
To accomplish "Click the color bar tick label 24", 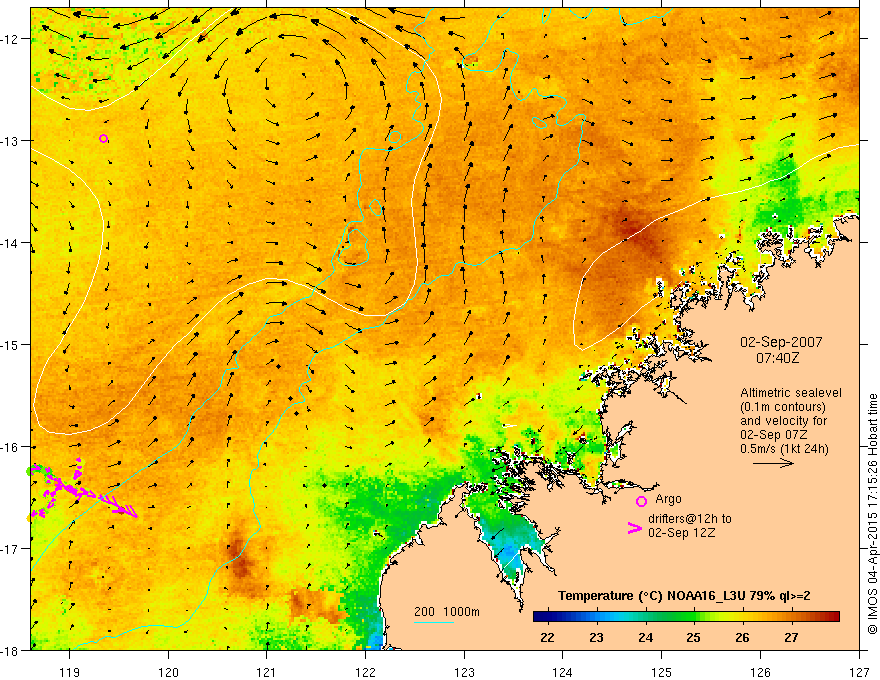I will (645, 638).
